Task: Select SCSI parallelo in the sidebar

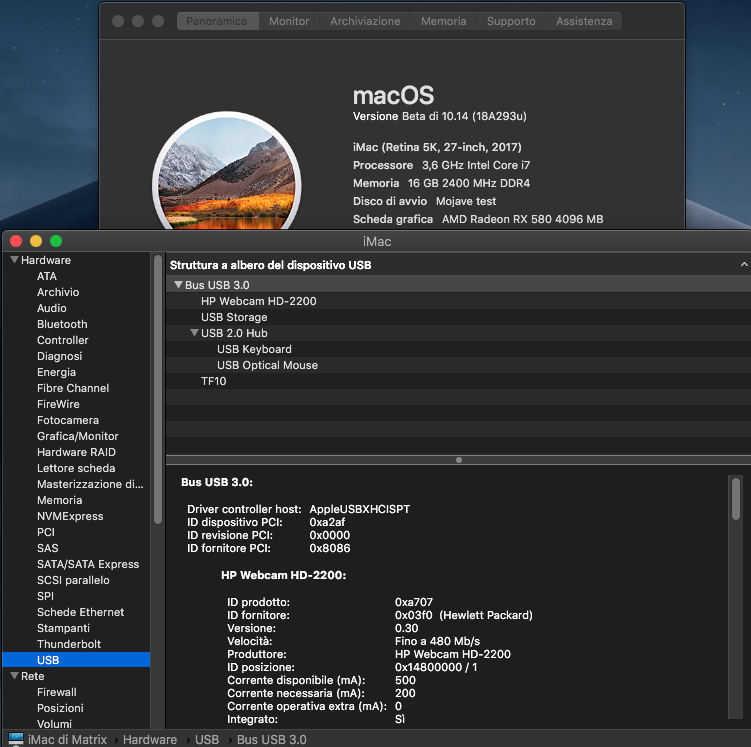Action: 73,580
